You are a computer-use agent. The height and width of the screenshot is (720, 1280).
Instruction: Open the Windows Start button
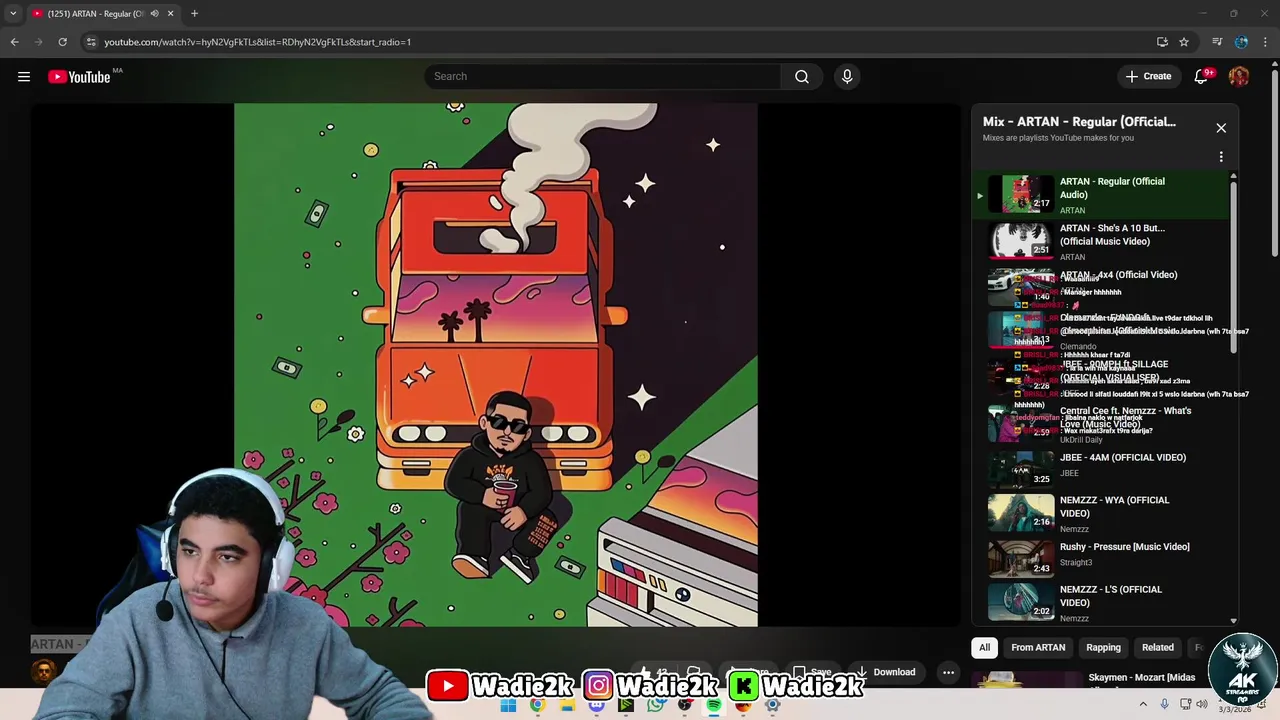click(x=508, y=705)
